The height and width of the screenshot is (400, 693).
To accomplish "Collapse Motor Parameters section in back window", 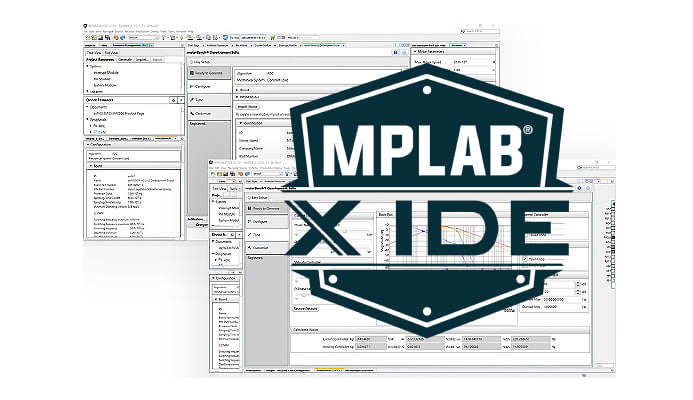I will click(x=415, y=52).
